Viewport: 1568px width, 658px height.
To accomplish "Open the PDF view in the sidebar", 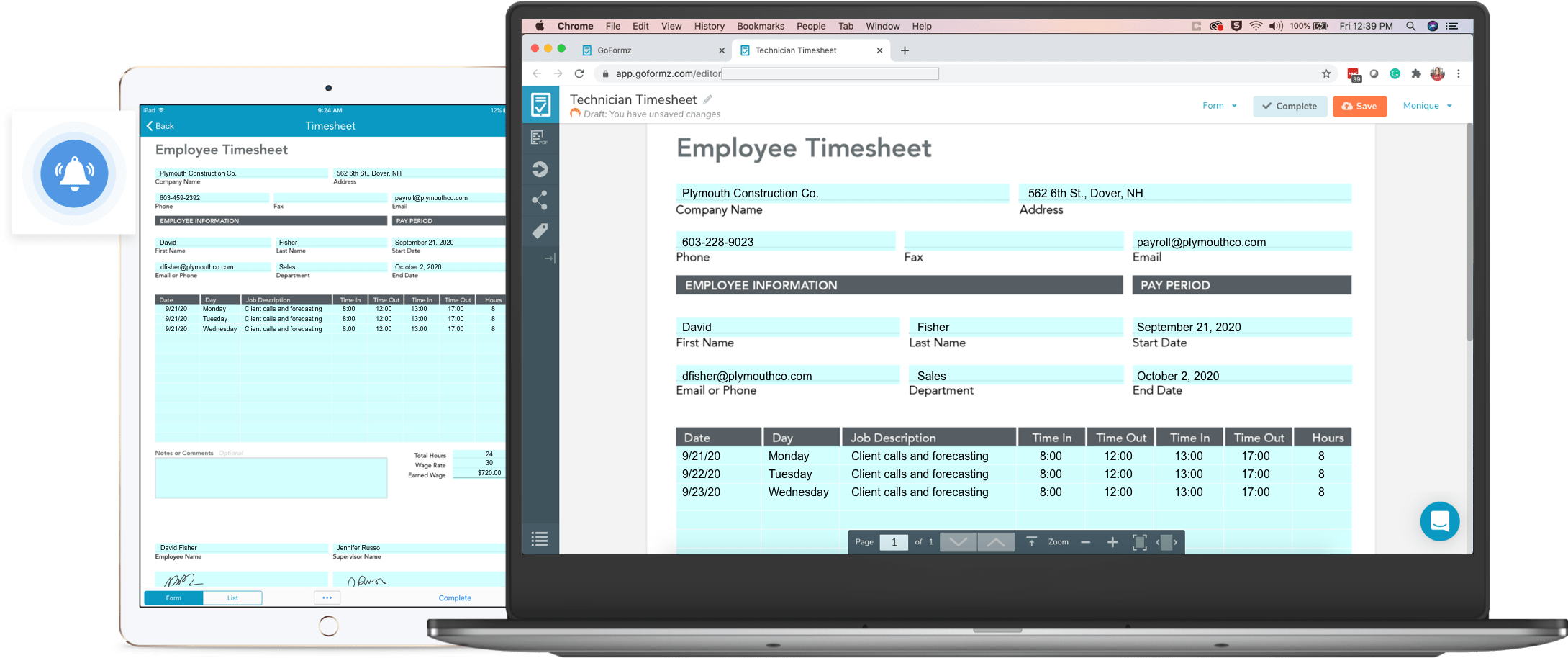I will pos(540,137).
